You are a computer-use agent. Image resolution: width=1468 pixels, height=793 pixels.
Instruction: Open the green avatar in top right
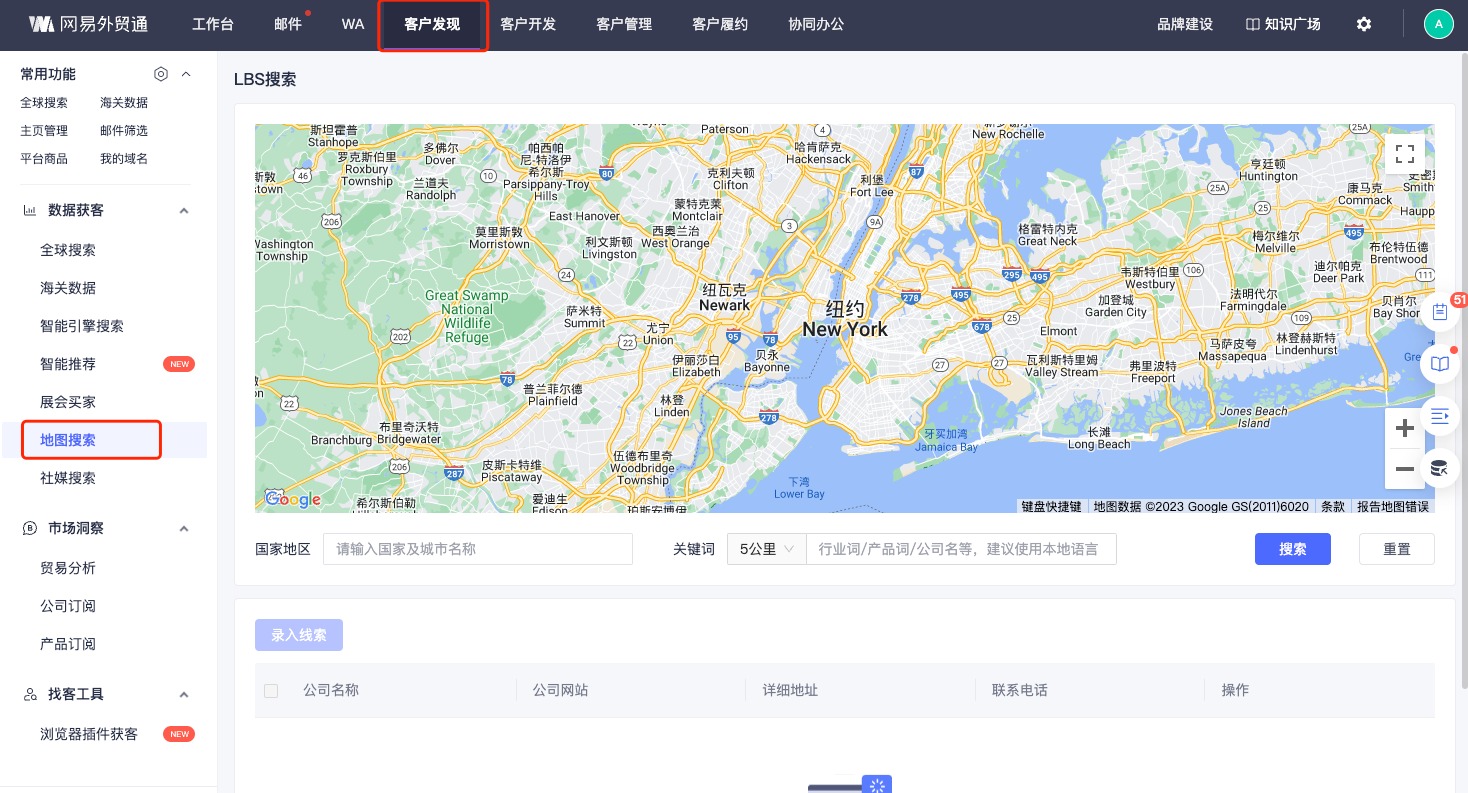tap(1438, 23)
